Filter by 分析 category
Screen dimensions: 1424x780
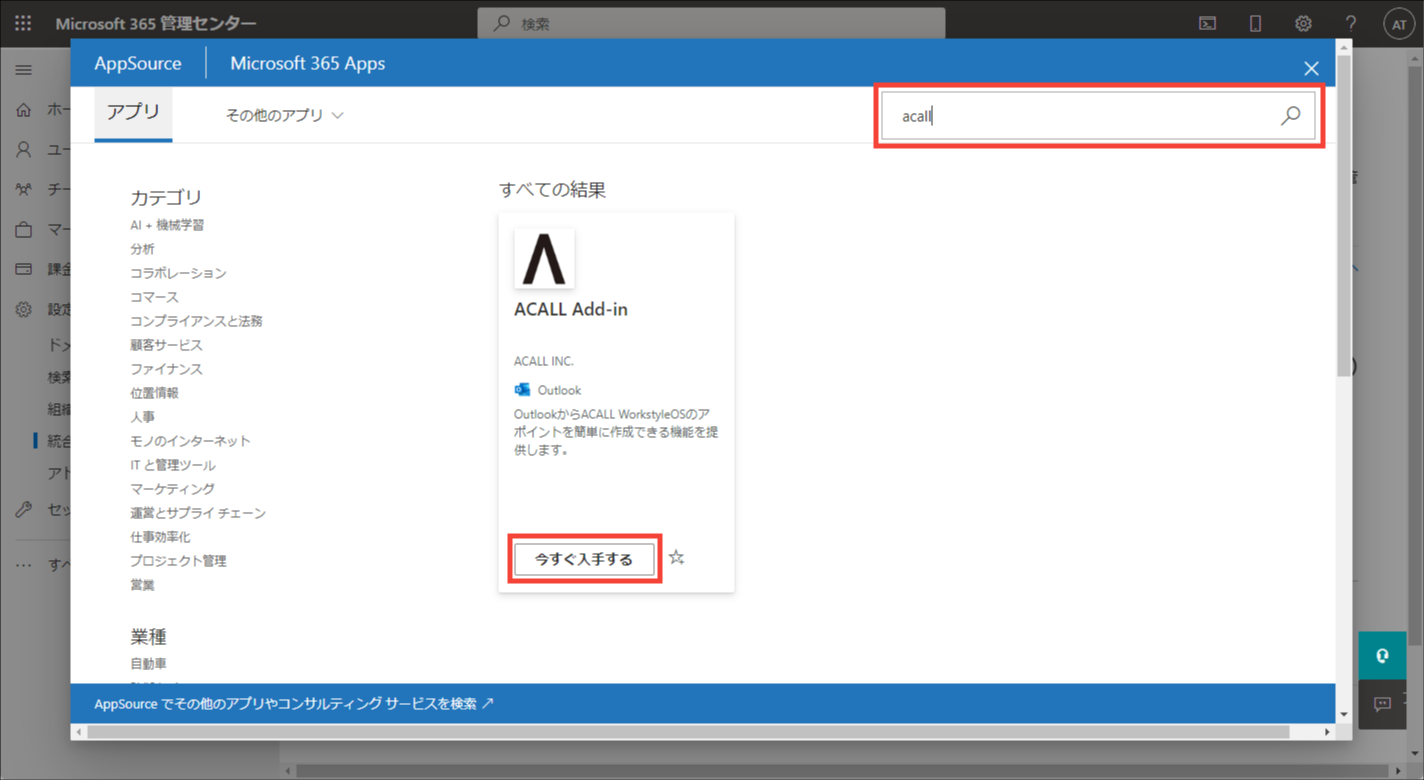pyautogui.click(x=142, y=249)
